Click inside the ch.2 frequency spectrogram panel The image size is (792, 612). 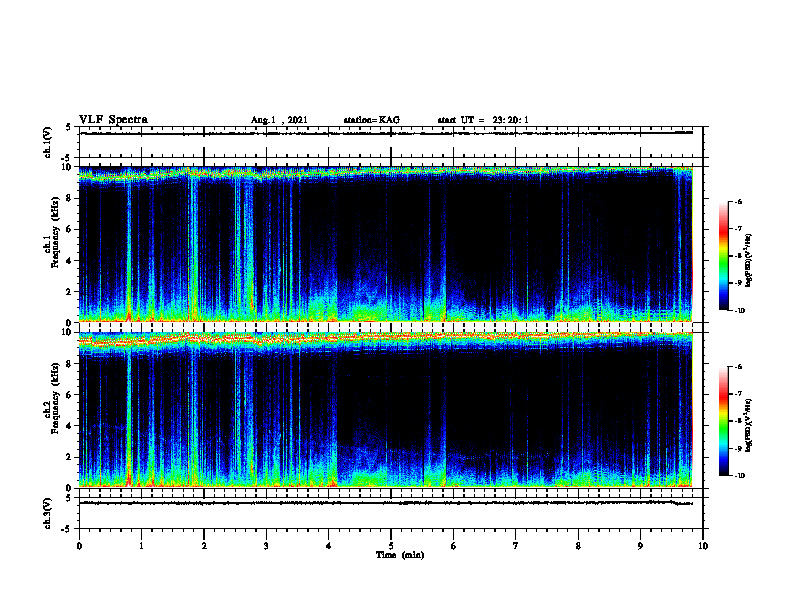[x=385, y=410]
